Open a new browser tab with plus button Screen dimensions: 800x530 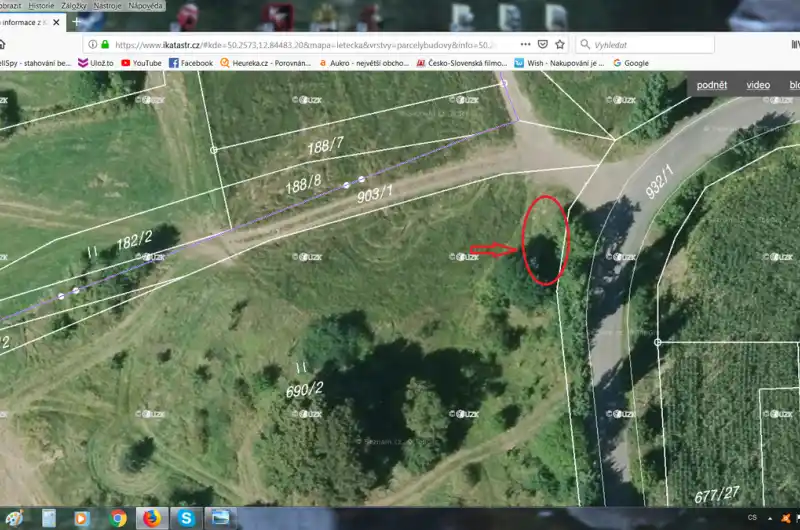pyautogui.click(x=77, y=22)
